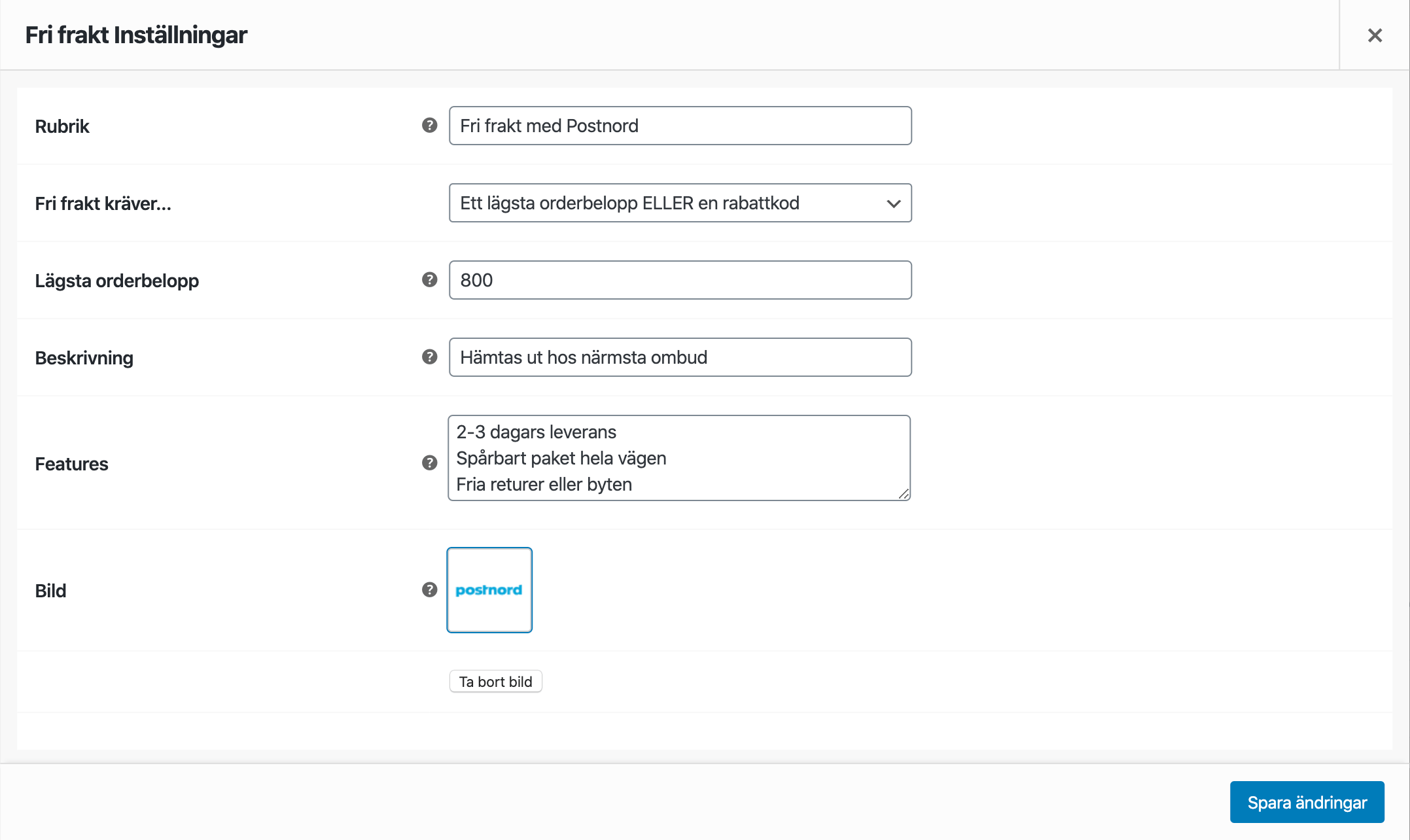Click the Beskrivning label text
This screenshot has width=1410, height=840.
click(84, 358)
